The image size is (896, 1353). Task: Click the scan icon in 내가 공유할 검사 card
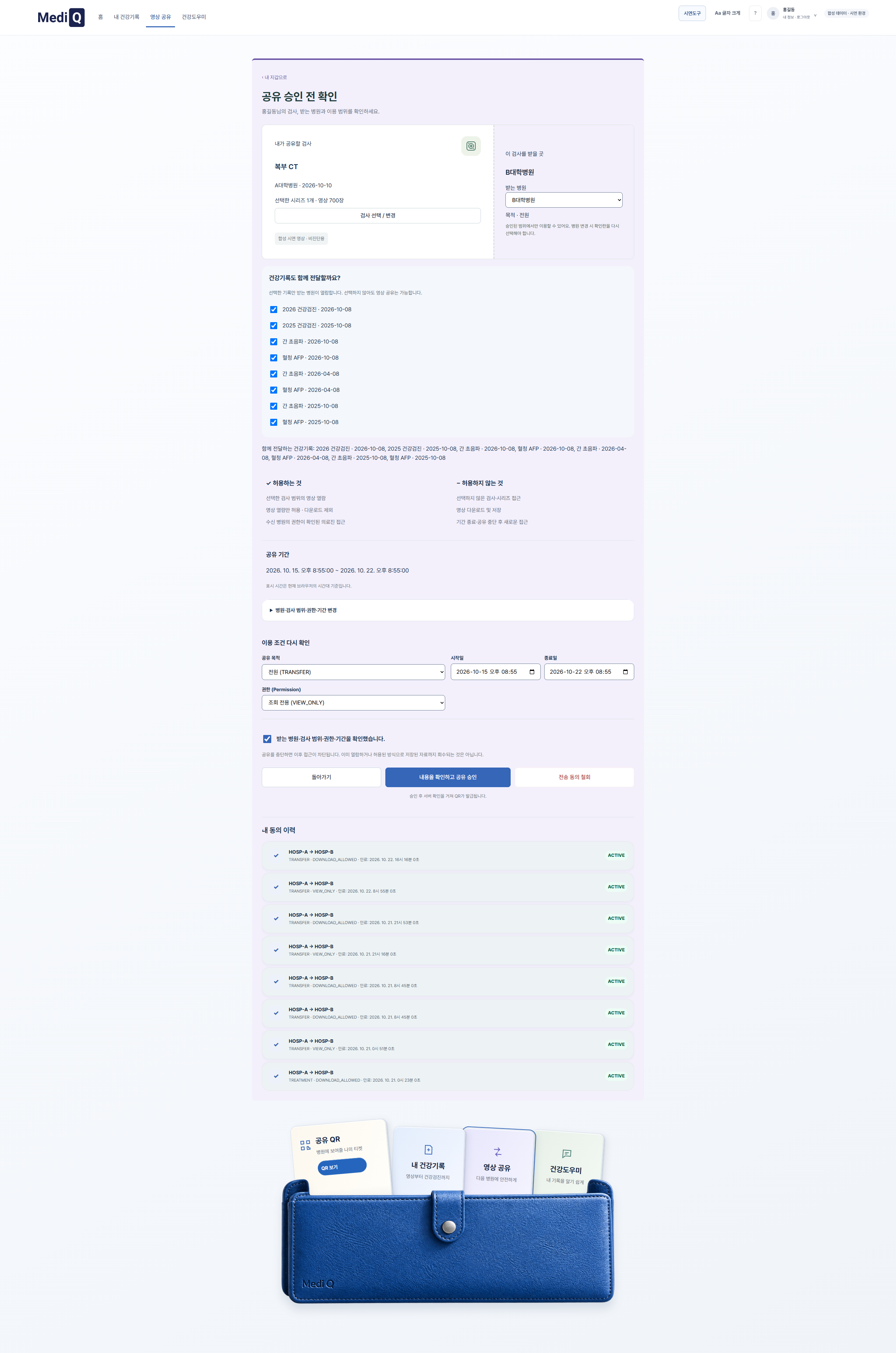click(x=471, y=146)
